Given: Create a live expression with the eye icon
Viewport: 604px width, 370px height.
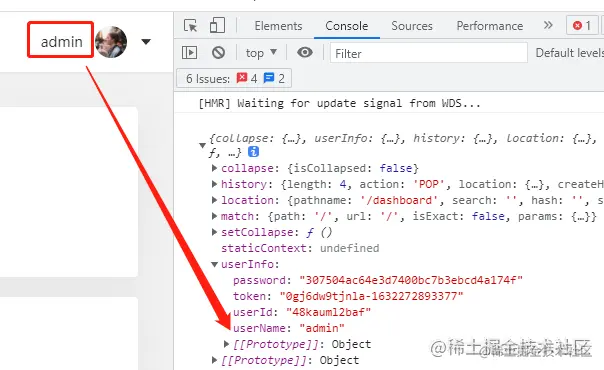Looking at the screenshot, I should pos(305,52).
